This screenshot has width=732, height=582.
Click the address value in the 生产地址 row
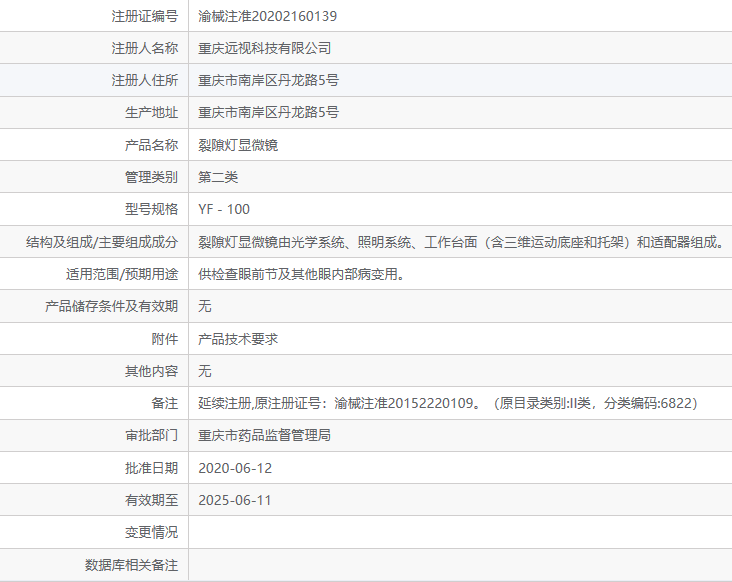pyautogui.click(x=268, y=112)
